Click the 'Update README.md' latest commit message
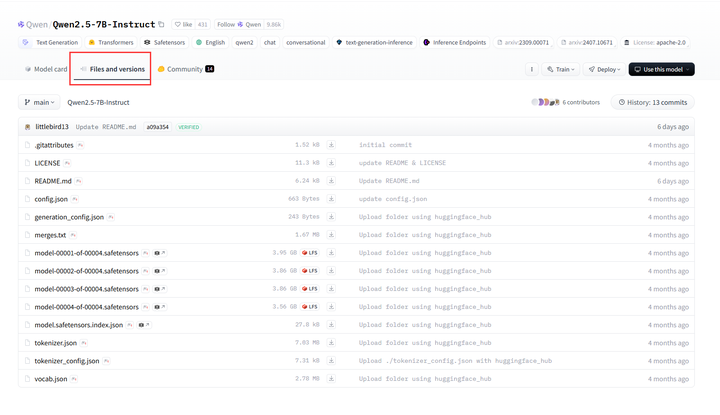Screen dimensions: 720x415 pos(106,127)
